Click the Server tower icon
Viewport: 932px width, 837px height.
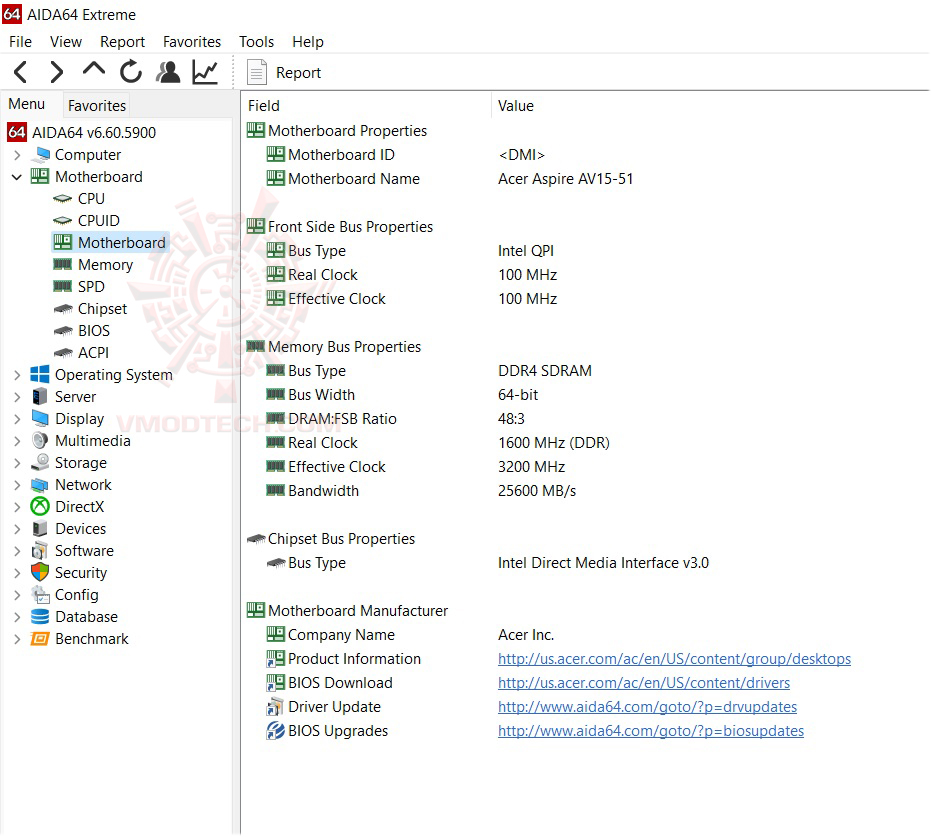tap(40, 397)
